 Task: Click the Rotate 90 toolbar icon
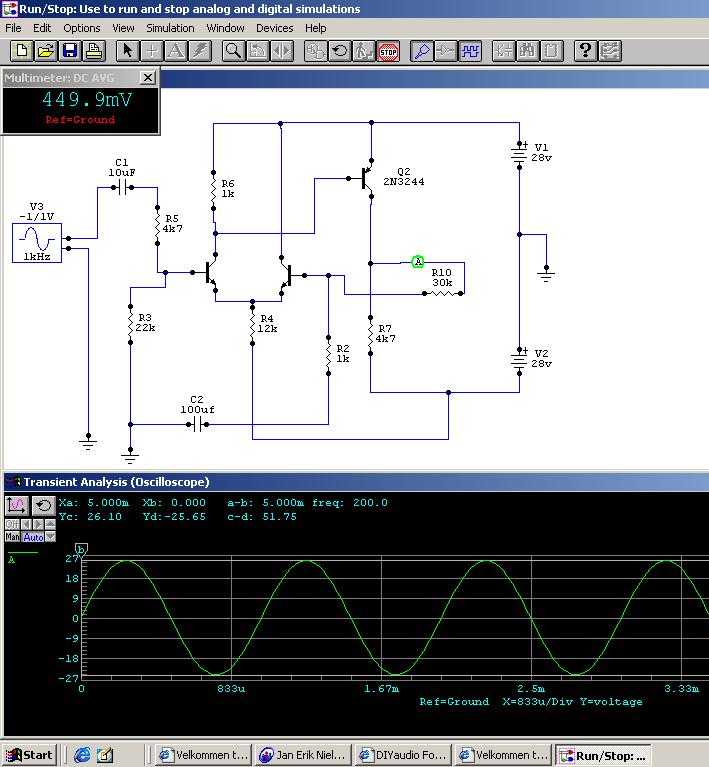click(x=257, y=51)
